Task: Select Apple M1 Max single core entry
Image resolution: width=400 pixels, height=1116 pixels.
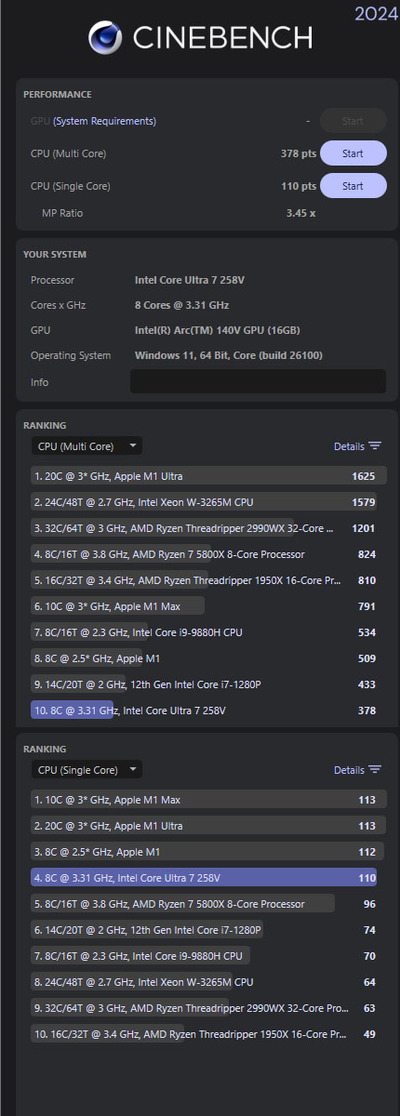Action: (209, 800)
